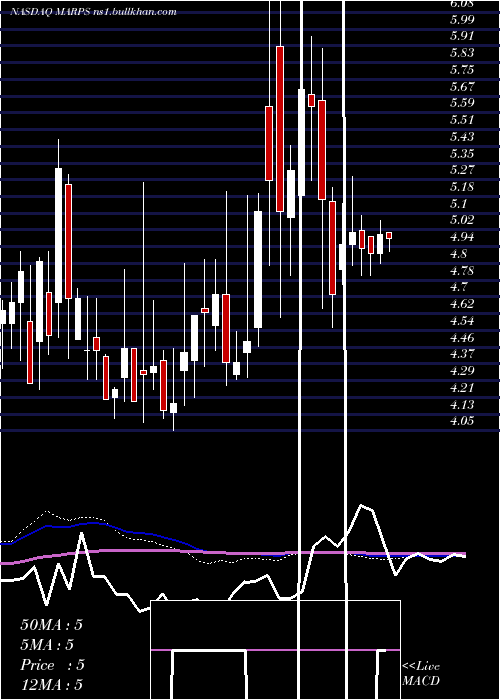Click the 5.27 price axis label

pos(462,170)
